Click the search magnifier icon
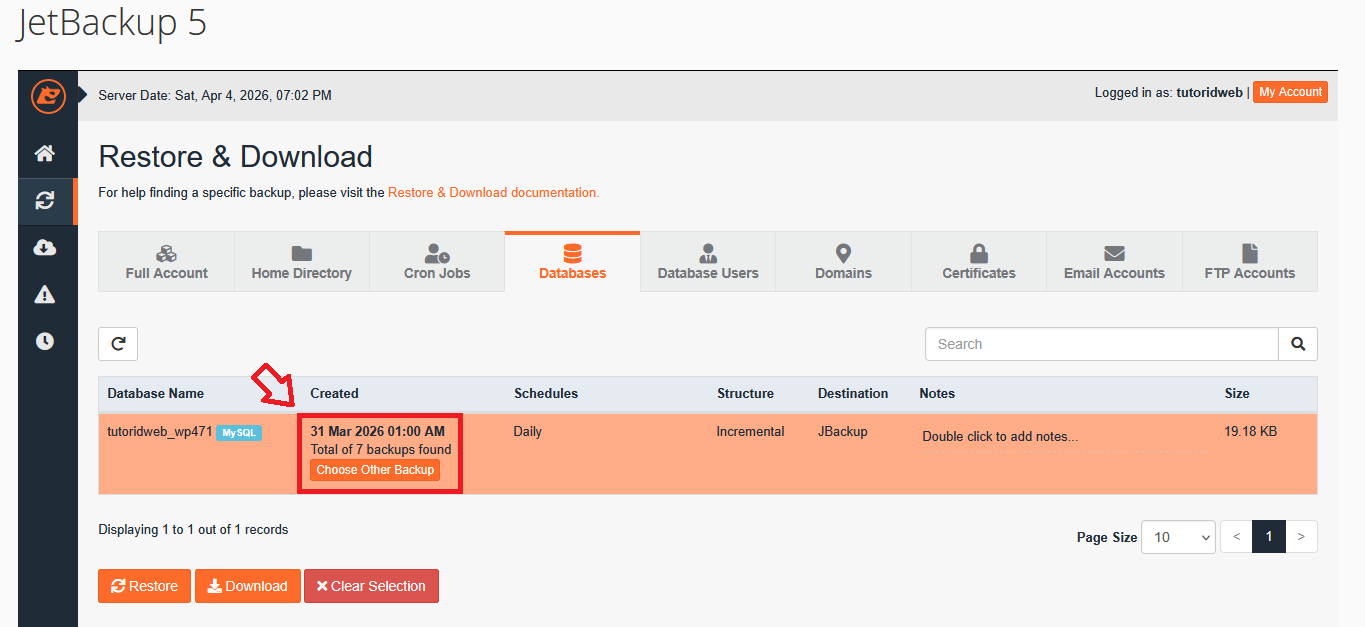 [x=1297, y=343]
